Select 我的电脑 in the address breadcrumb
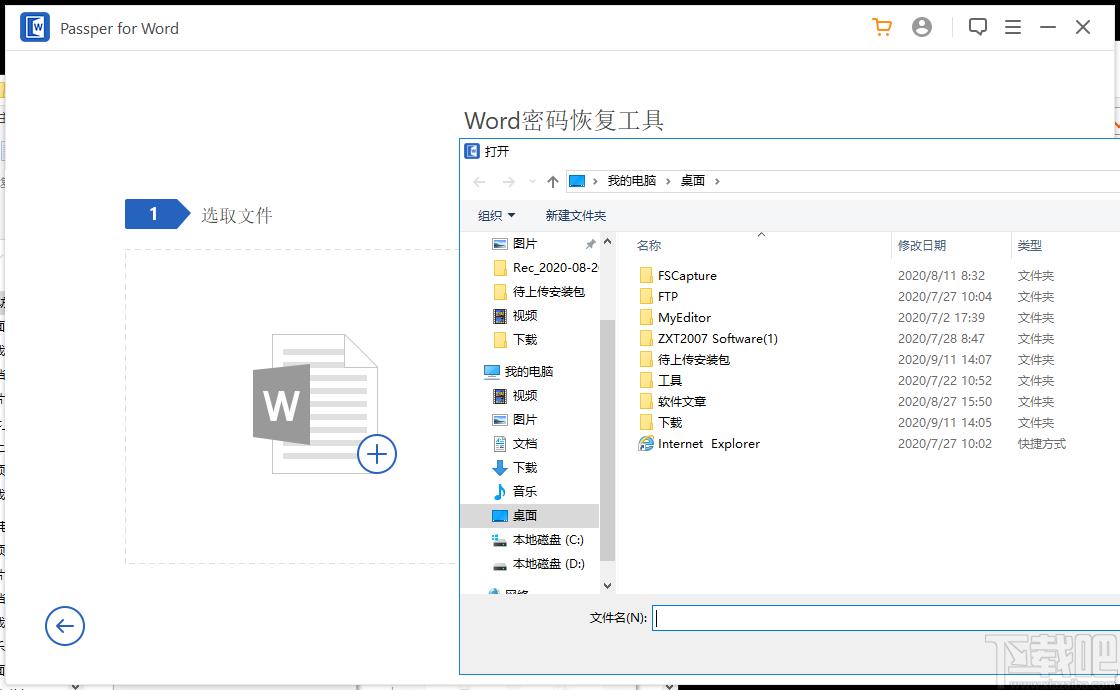Image resolution: width=1120 pixels, height=690 pixels. [631, 181]
